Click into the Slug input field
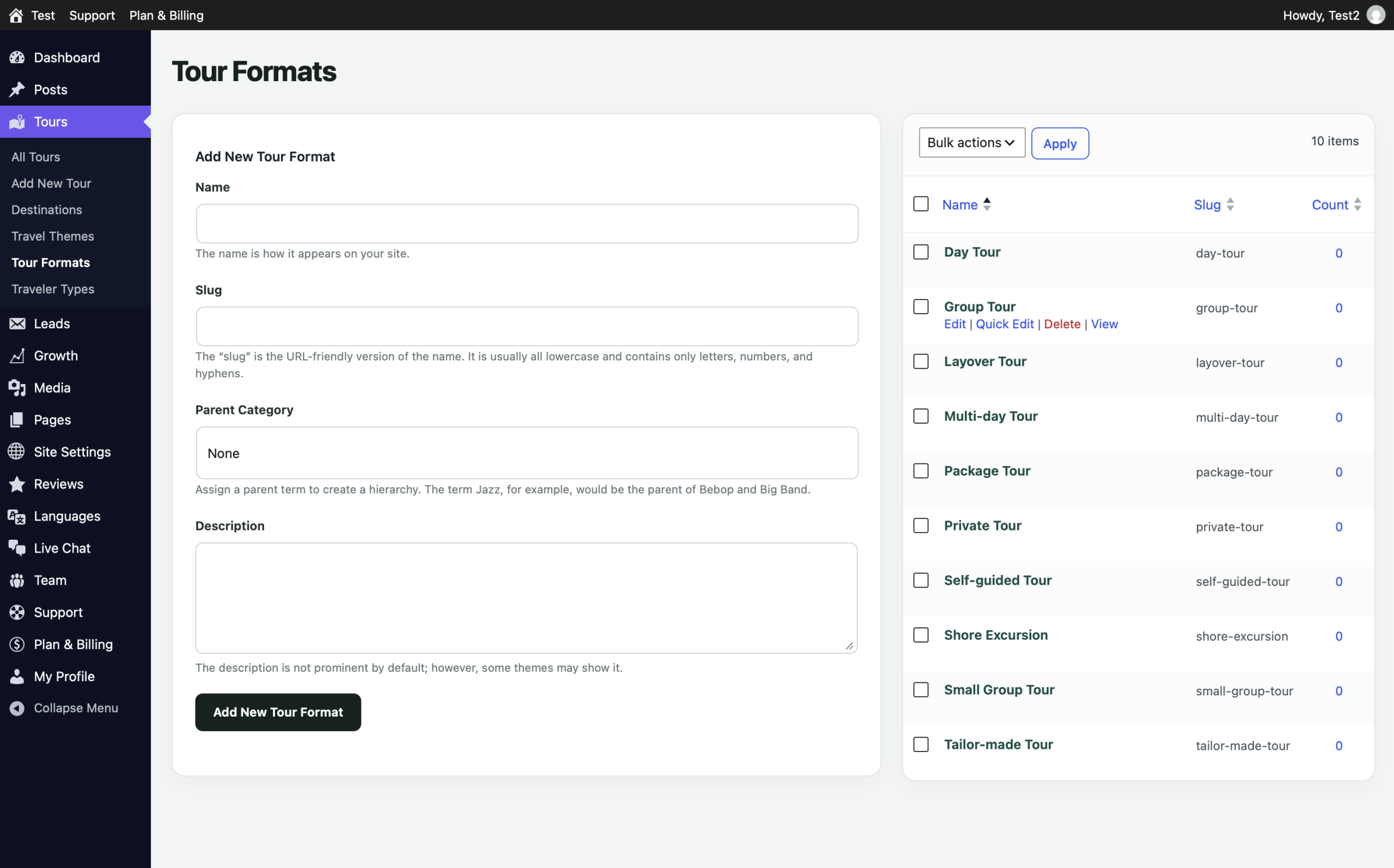This screenshot has width=1394, height=868. 527,326
